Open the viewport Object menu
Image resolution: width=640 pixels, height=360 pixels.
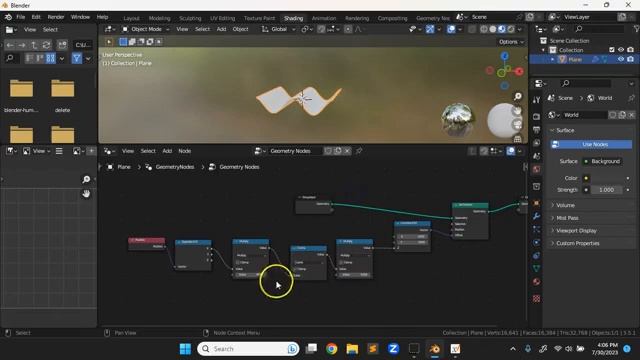tap(240, 29)
